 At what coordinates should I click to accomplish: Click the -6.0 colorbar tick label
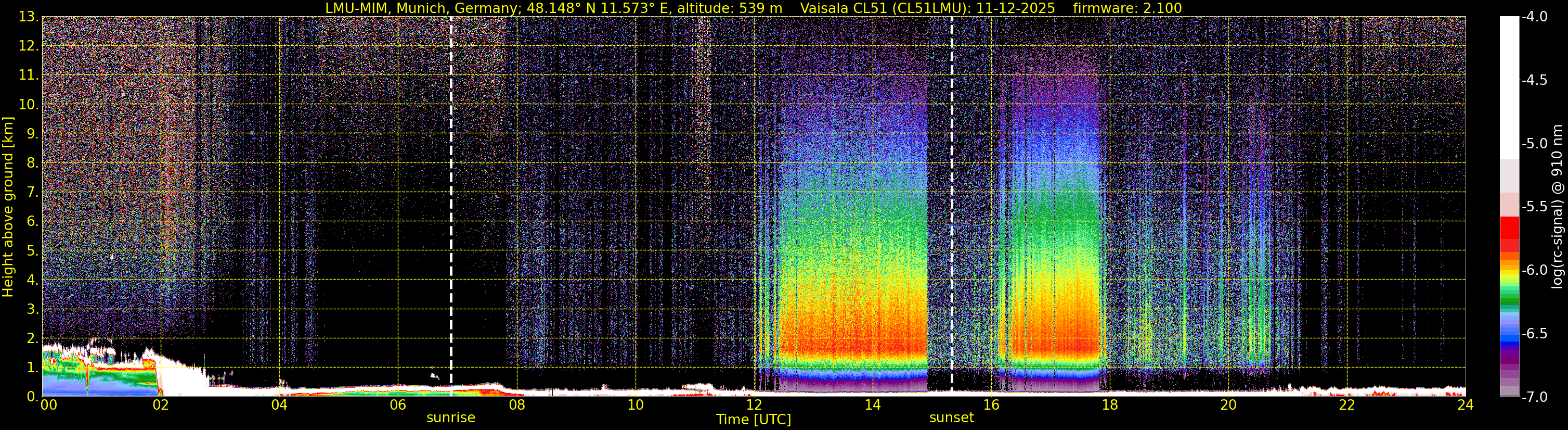1534,270
